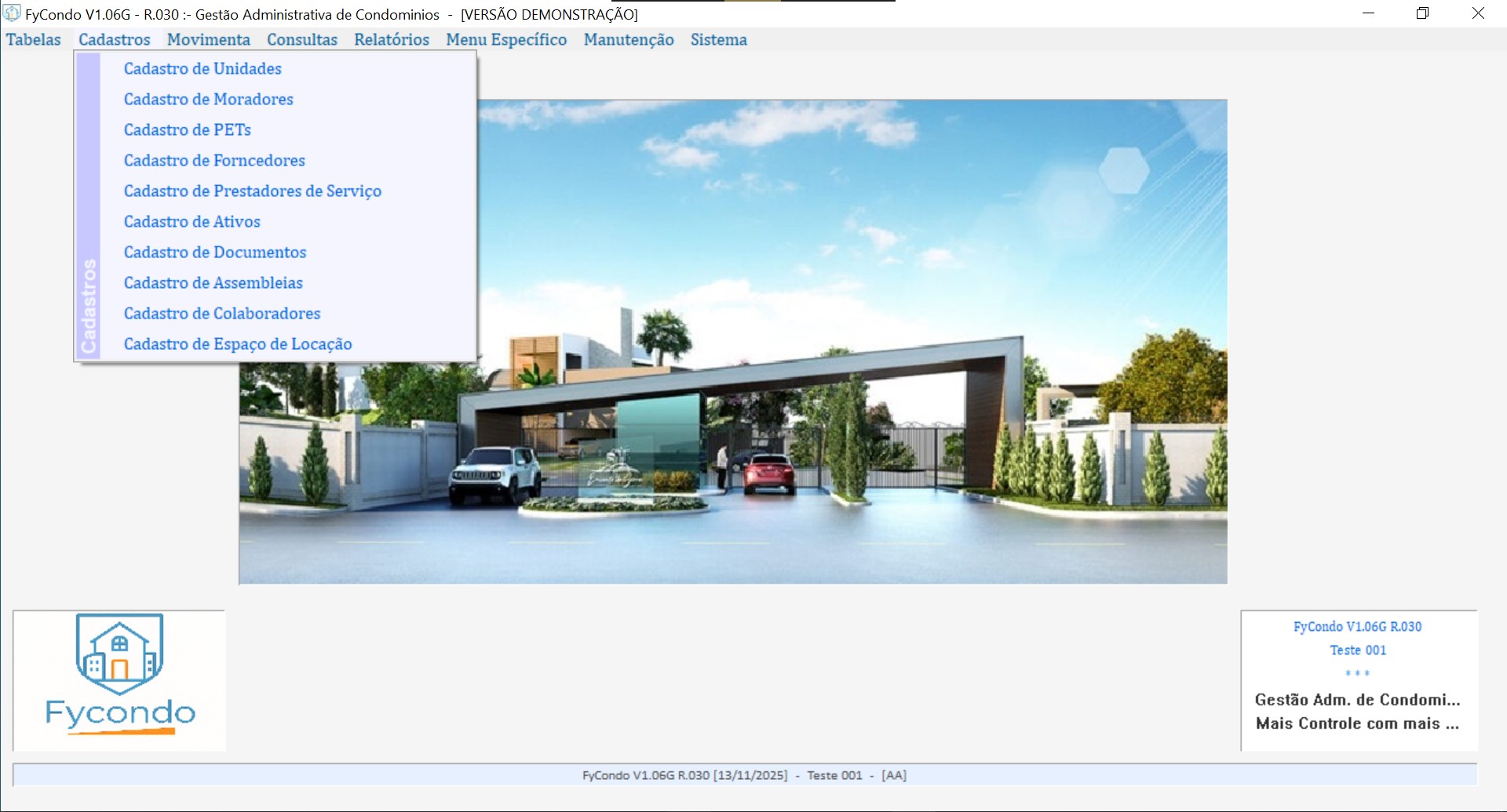Viewport: 1507px width, 812px height.
Task: Expand the Tabelas menu
Action: click(33, 40)
